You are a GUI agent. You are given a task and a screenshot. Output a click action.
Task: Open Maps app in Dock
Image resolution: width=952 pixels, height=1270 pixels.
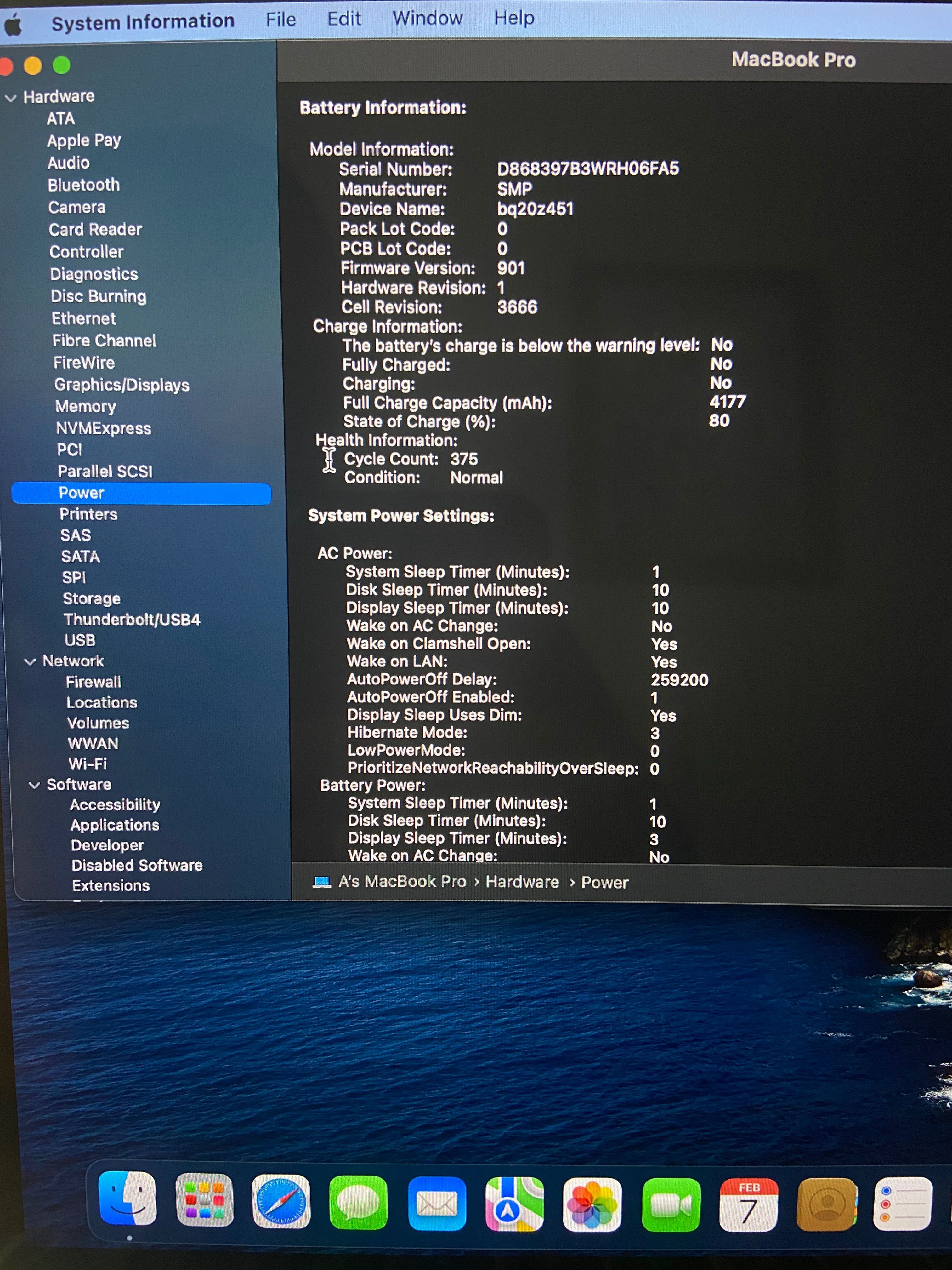coord(515,1204)
